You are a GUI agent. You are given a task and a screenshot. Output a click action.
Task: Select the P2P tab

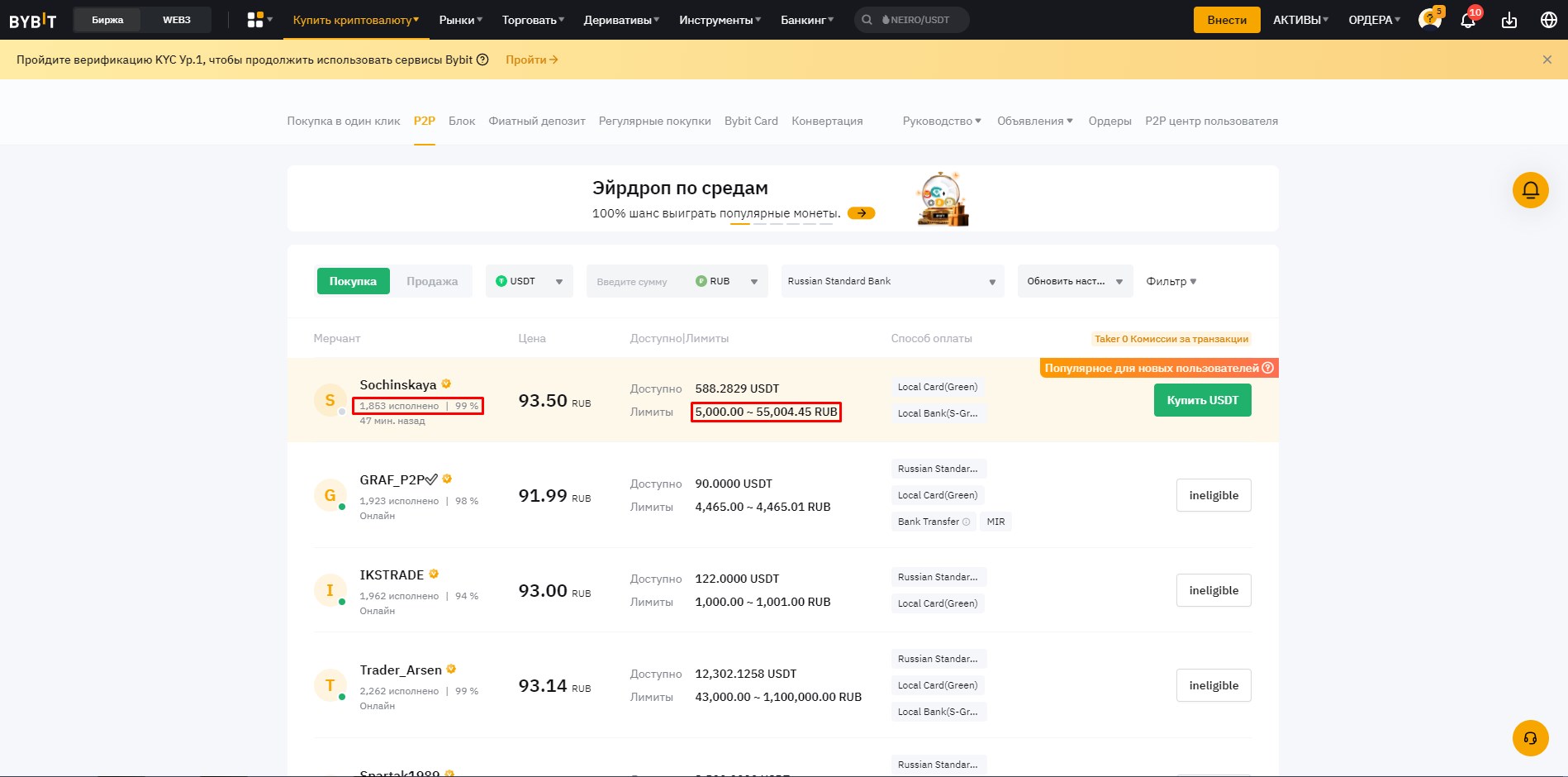[425, 121]
